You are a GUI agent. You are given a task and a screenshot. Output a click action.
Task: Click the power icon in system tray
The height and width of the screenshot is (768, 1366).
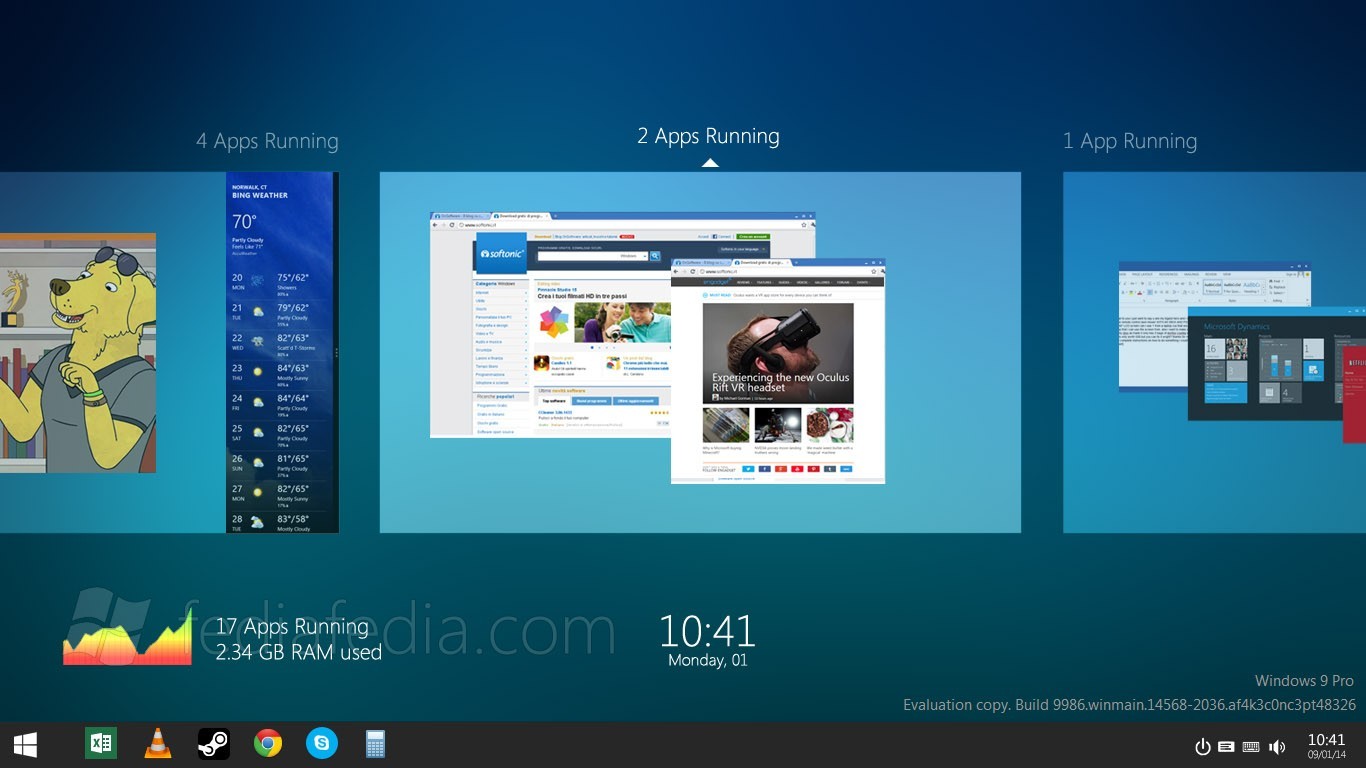click(1203, 747)
